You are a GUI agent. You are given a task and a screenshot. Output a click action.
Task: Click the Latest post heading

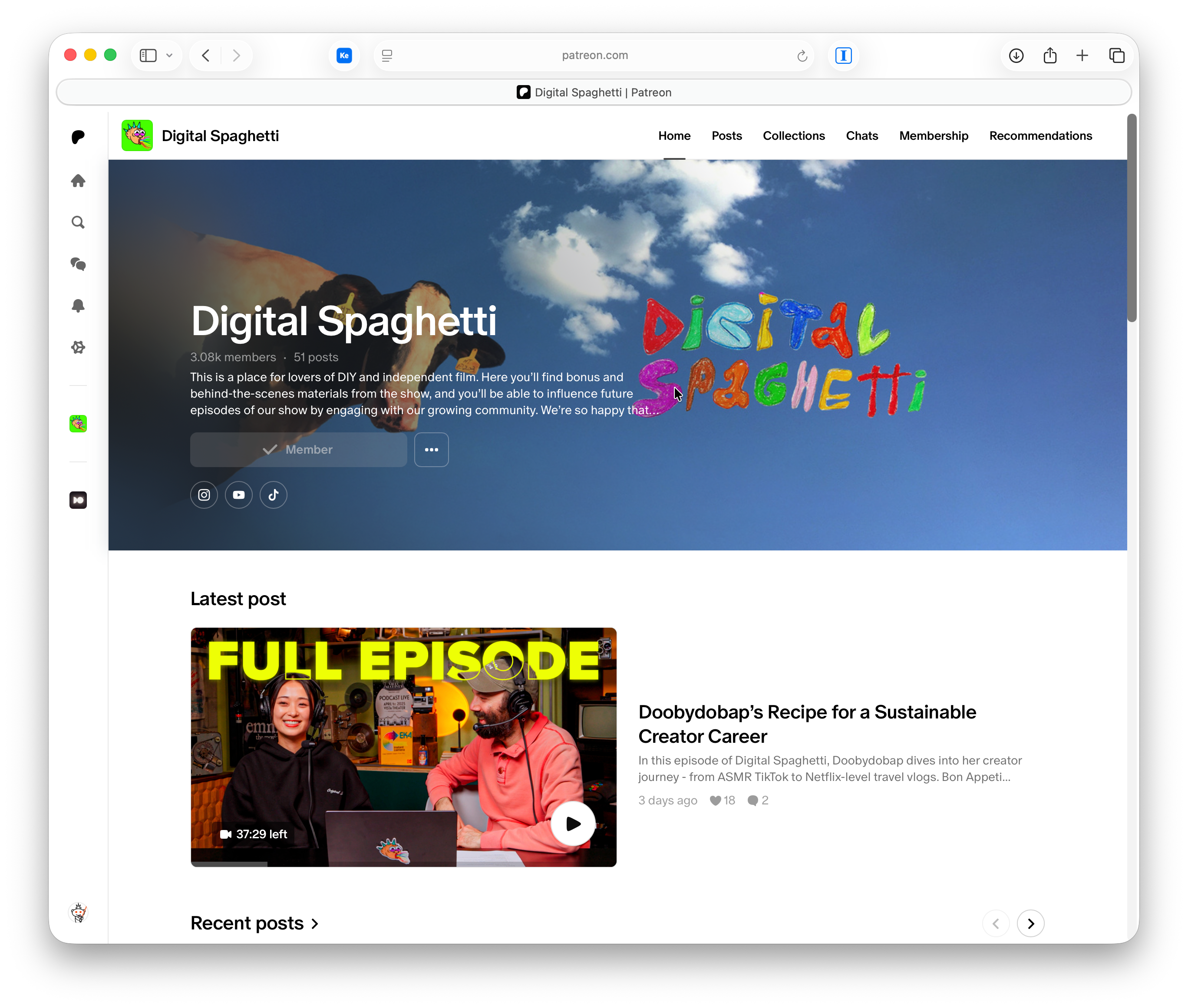(238, 599)
